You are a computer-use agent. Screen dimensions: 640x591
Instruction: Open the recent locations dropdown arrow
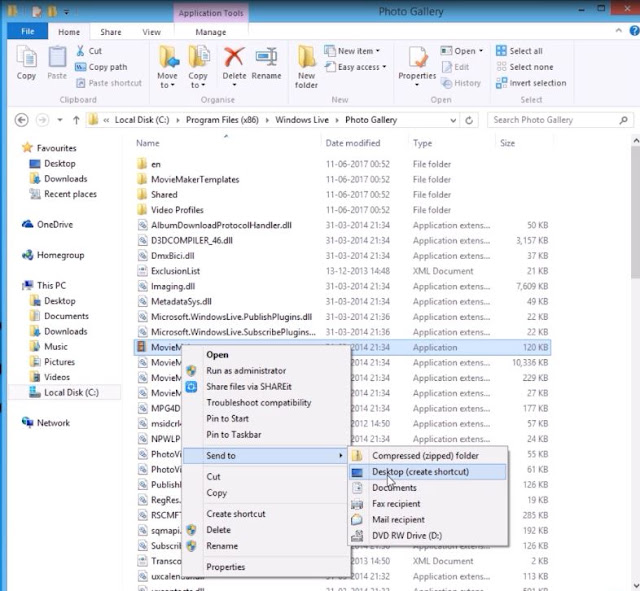click(x=60, y=120)
